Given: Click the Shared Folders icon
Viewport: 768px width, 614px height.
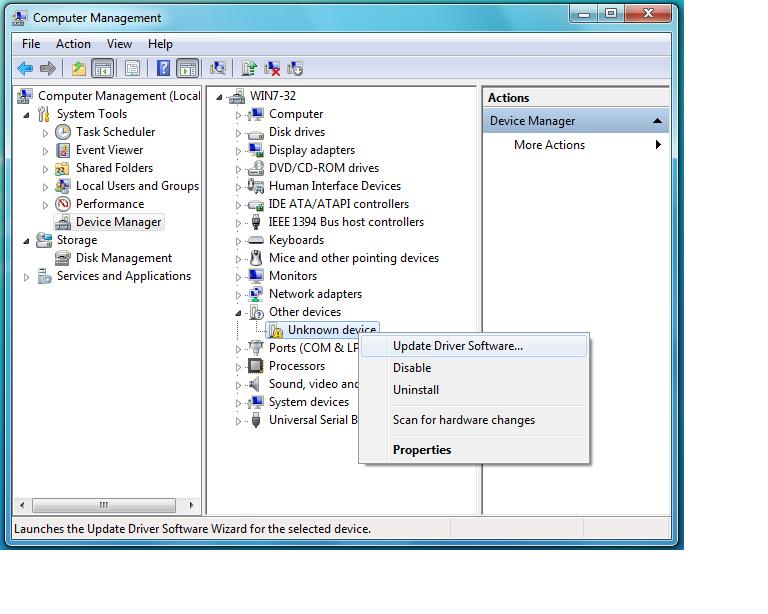Looking at the screenshot, I should click(x=62, y=168).
